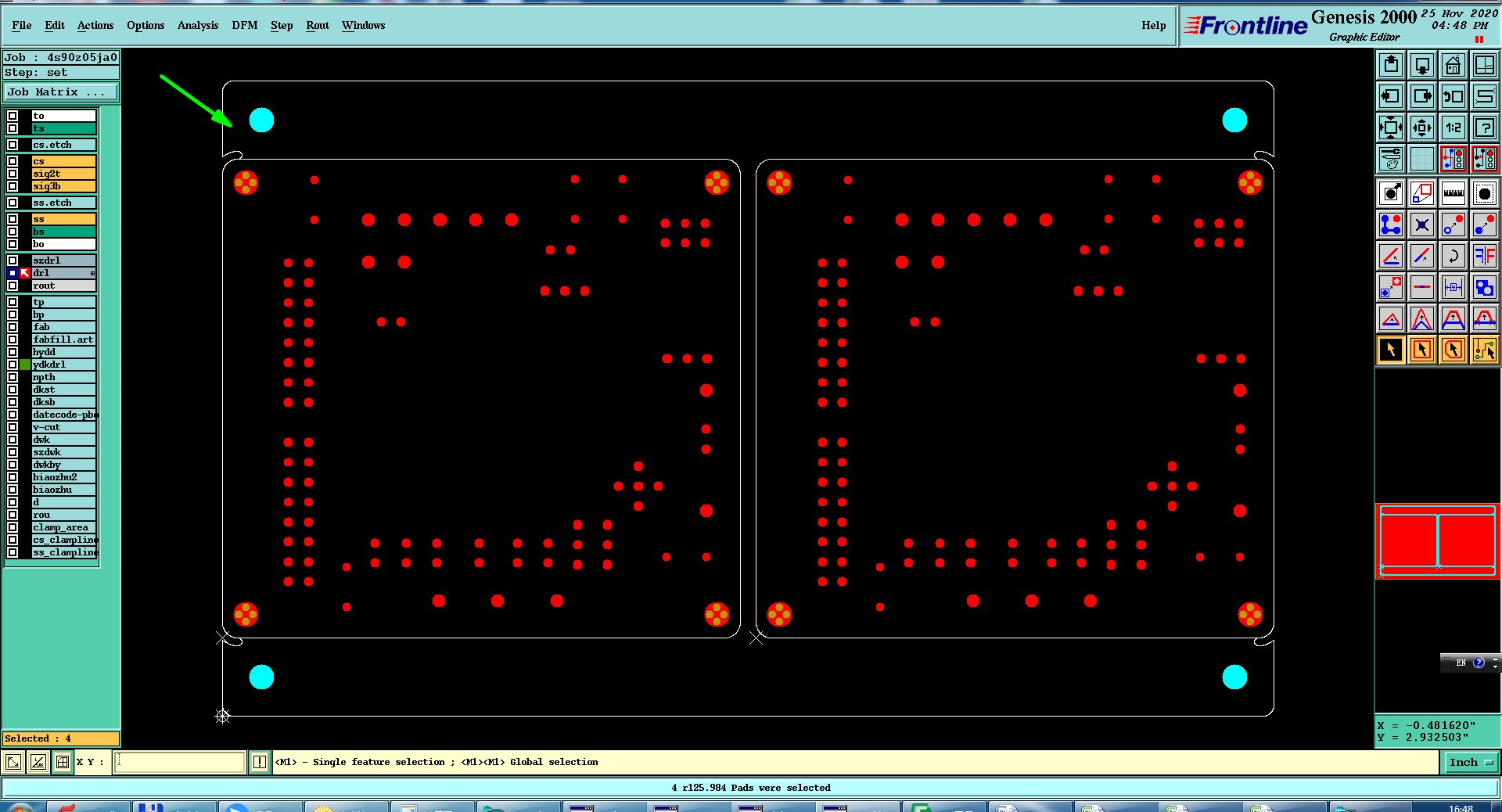This screenshot has width=1502, height=812.
Task: Click the 1:2 zoom scale icon
Action: coord(1453,128)
